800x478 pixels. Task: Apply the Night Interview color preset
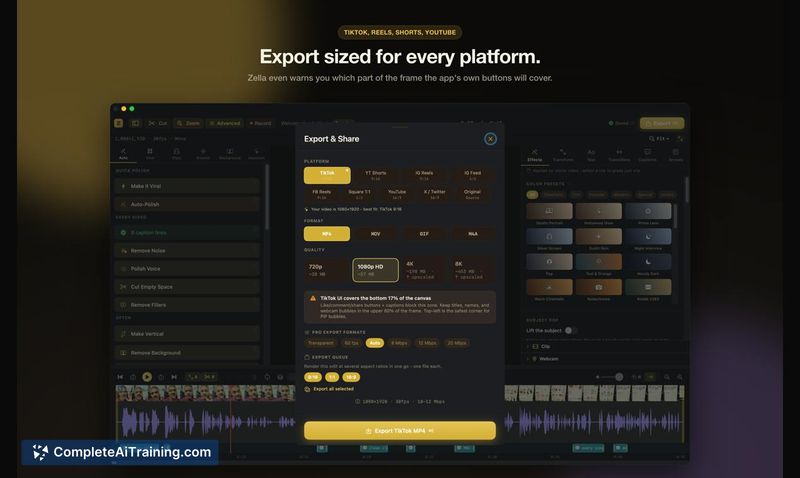click(x=647, y=239)
